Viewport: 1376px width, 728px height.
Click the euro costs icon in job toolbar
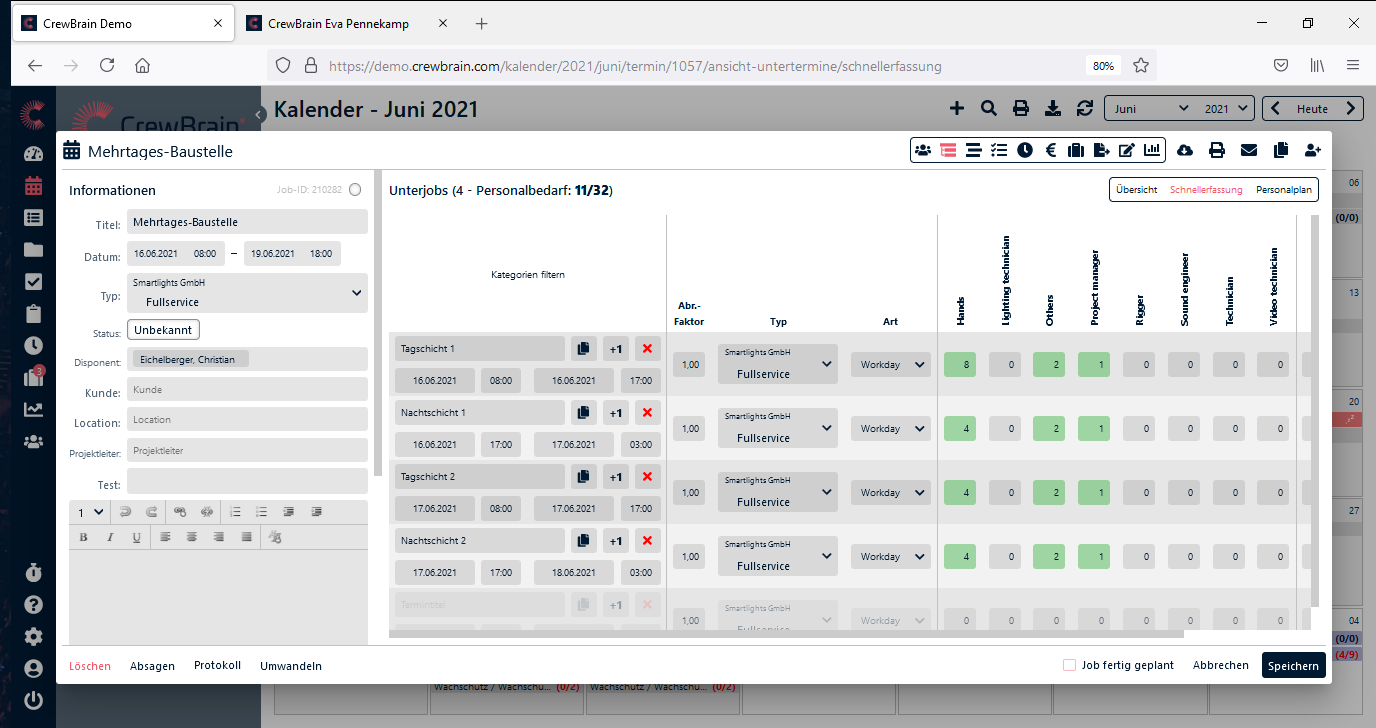click(x=1051, y=150)
